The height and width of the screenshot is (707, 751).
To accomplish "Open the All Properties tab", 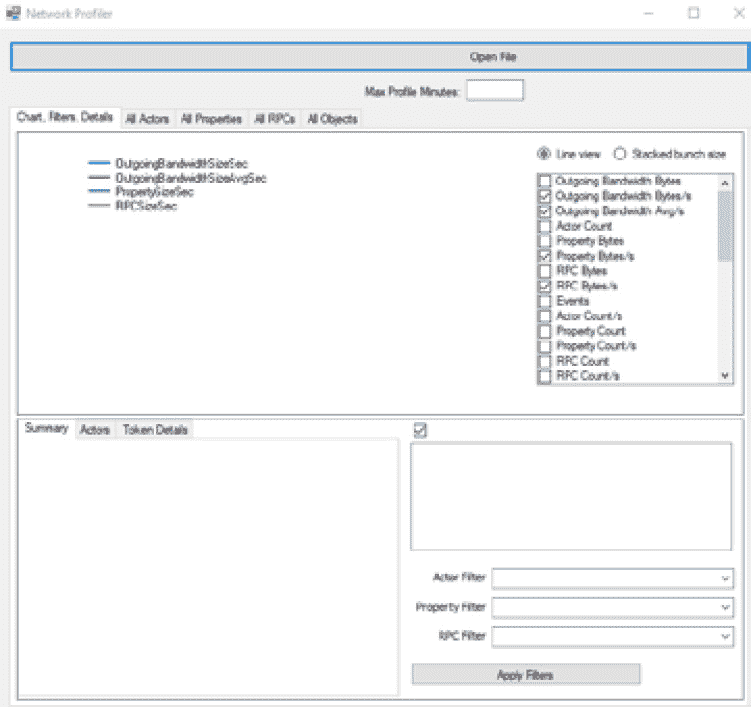I will click(x=211, y=119).
